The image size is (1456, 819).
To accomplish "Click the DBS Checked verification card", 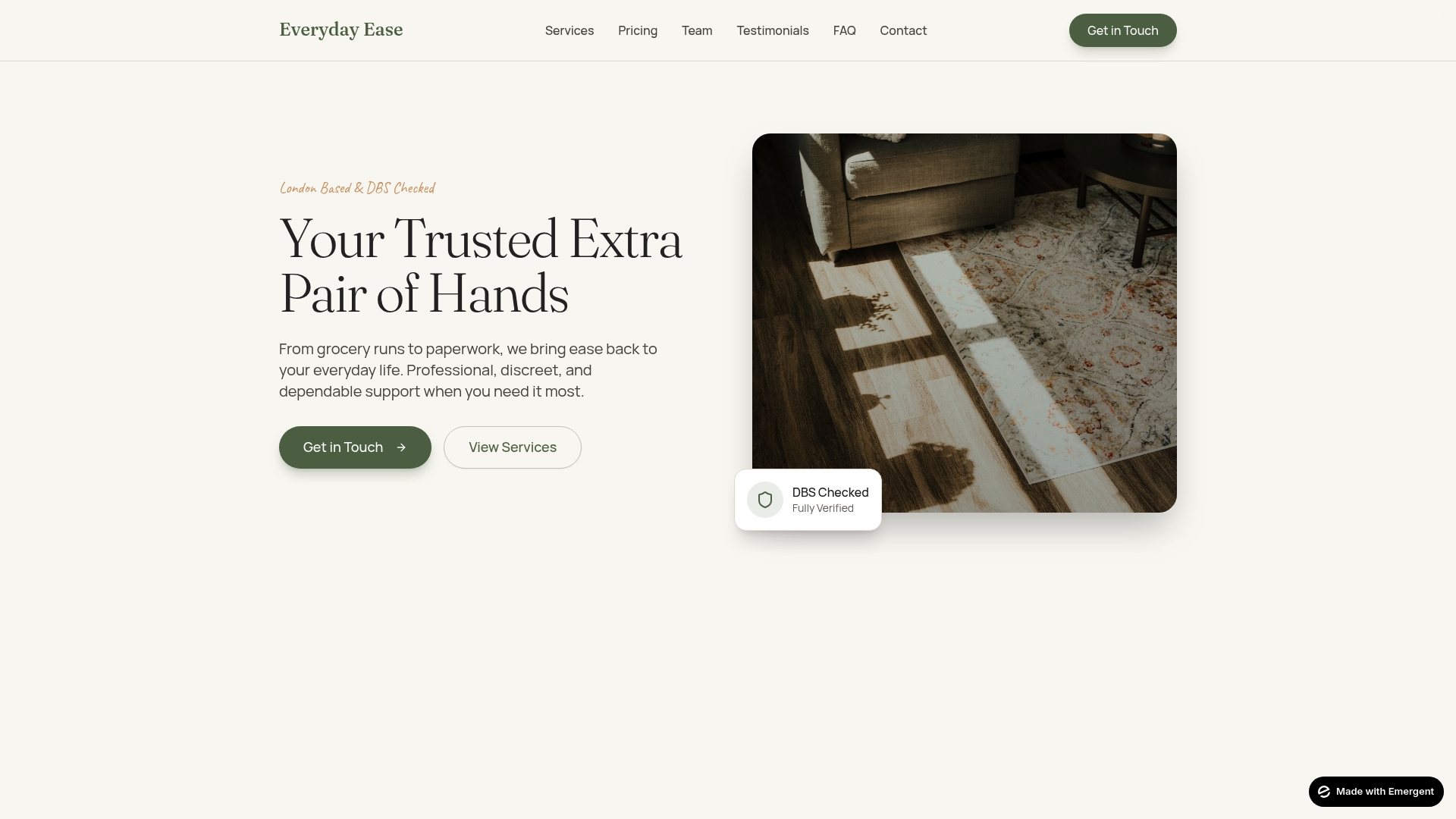I will coord(808,500).
